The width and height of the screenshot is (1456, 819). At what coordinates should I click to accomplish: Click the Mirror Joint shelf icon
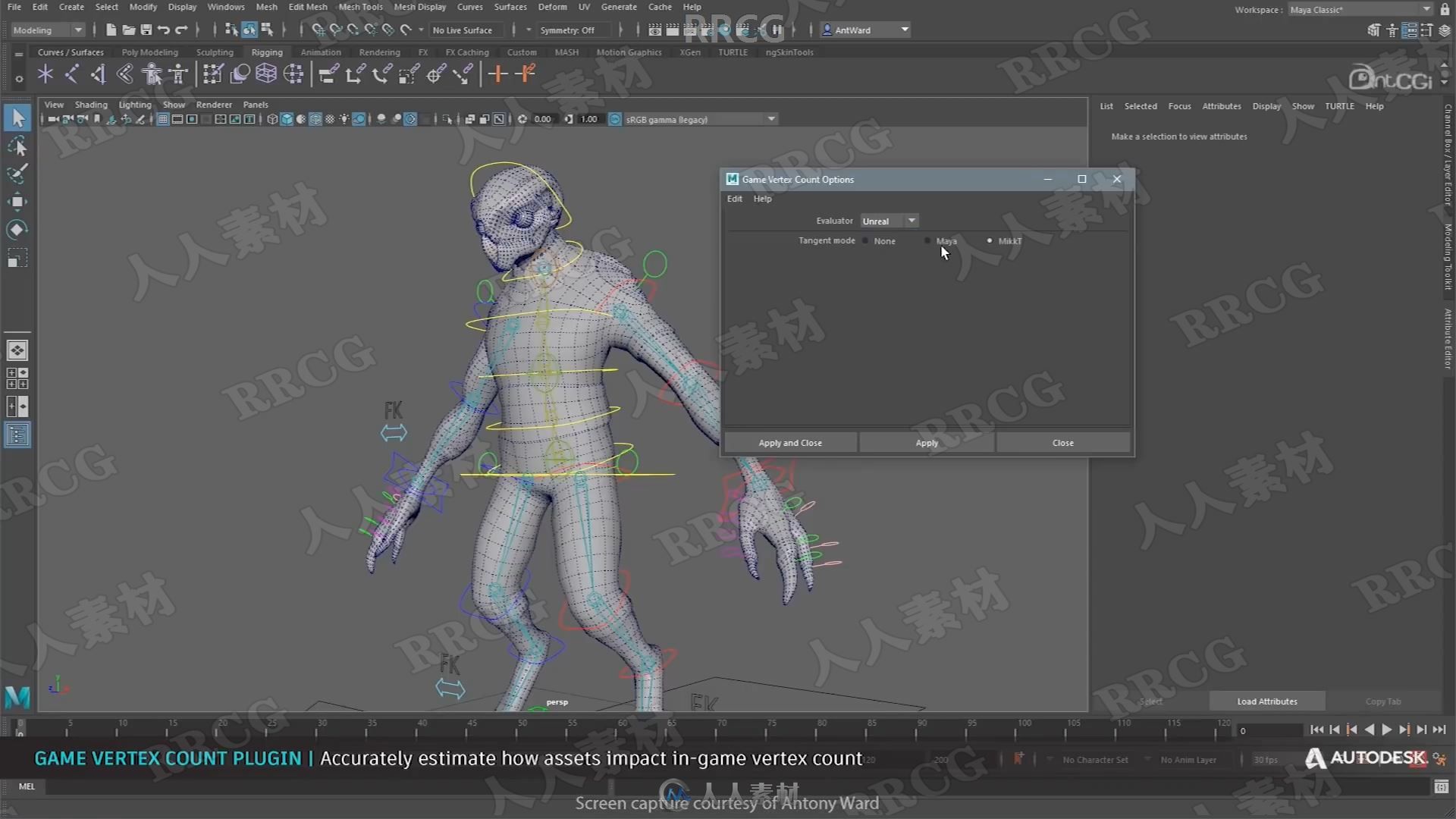pos(99,74)
